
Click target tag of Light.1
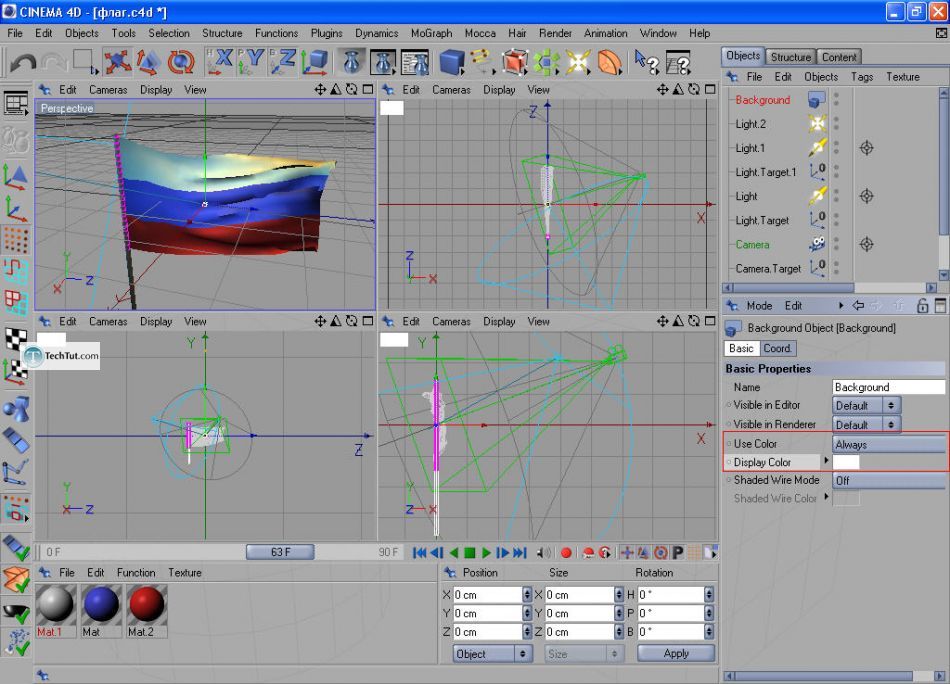point(866,148)
